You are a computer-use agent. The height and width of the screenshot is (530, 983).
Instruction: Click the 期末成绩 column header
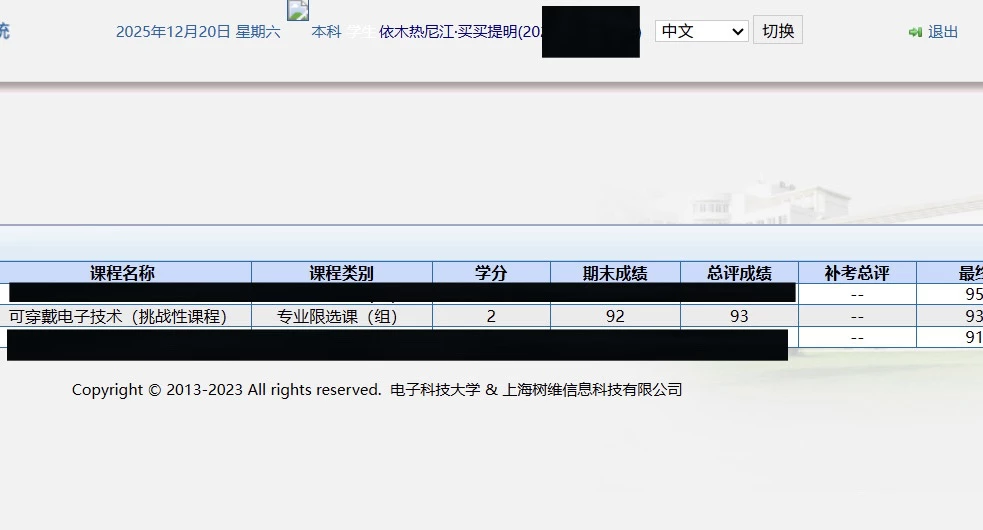click(x=615, y=273)
